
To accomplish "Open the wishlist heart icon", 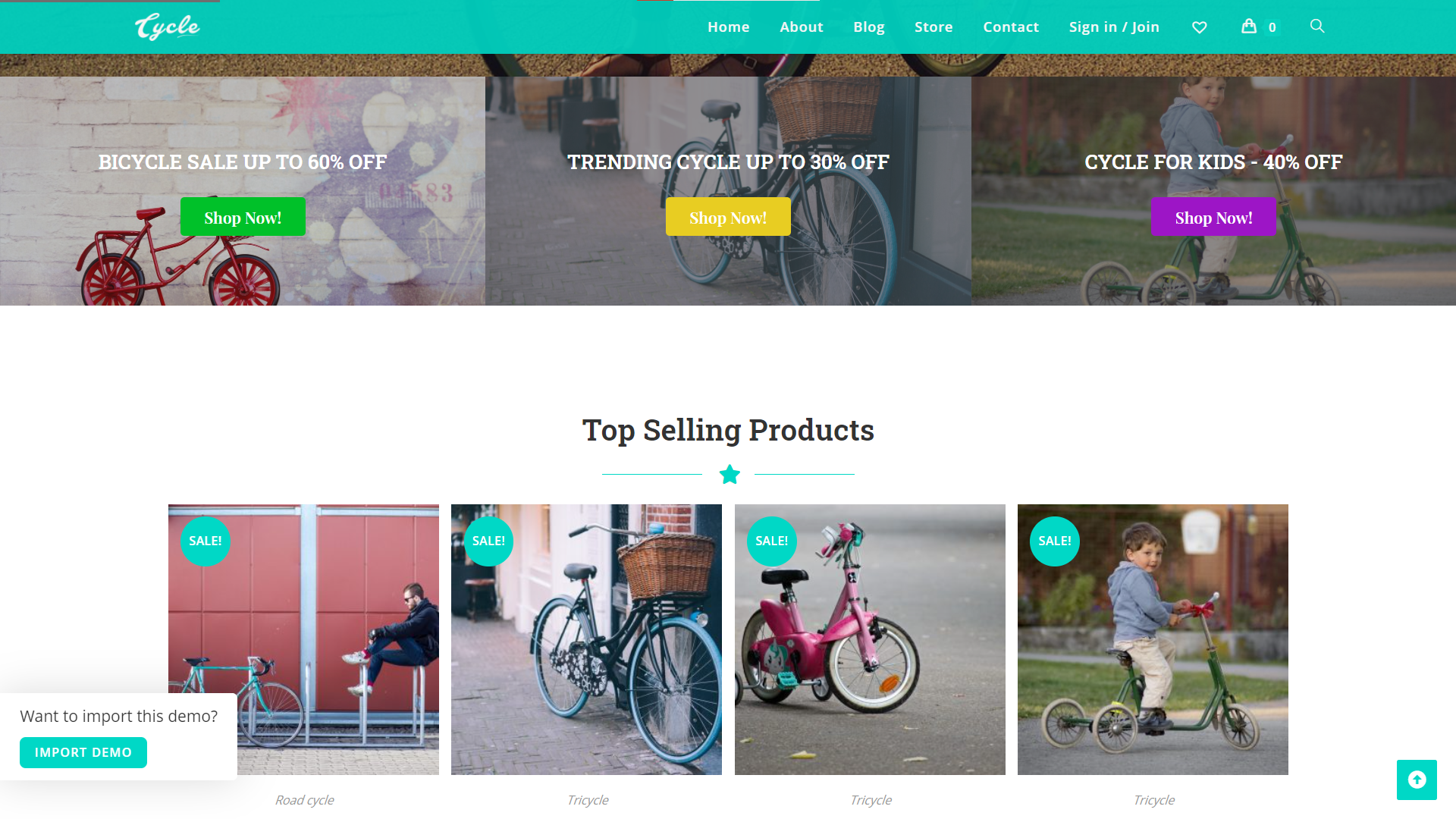I will tap(1199, 27).
